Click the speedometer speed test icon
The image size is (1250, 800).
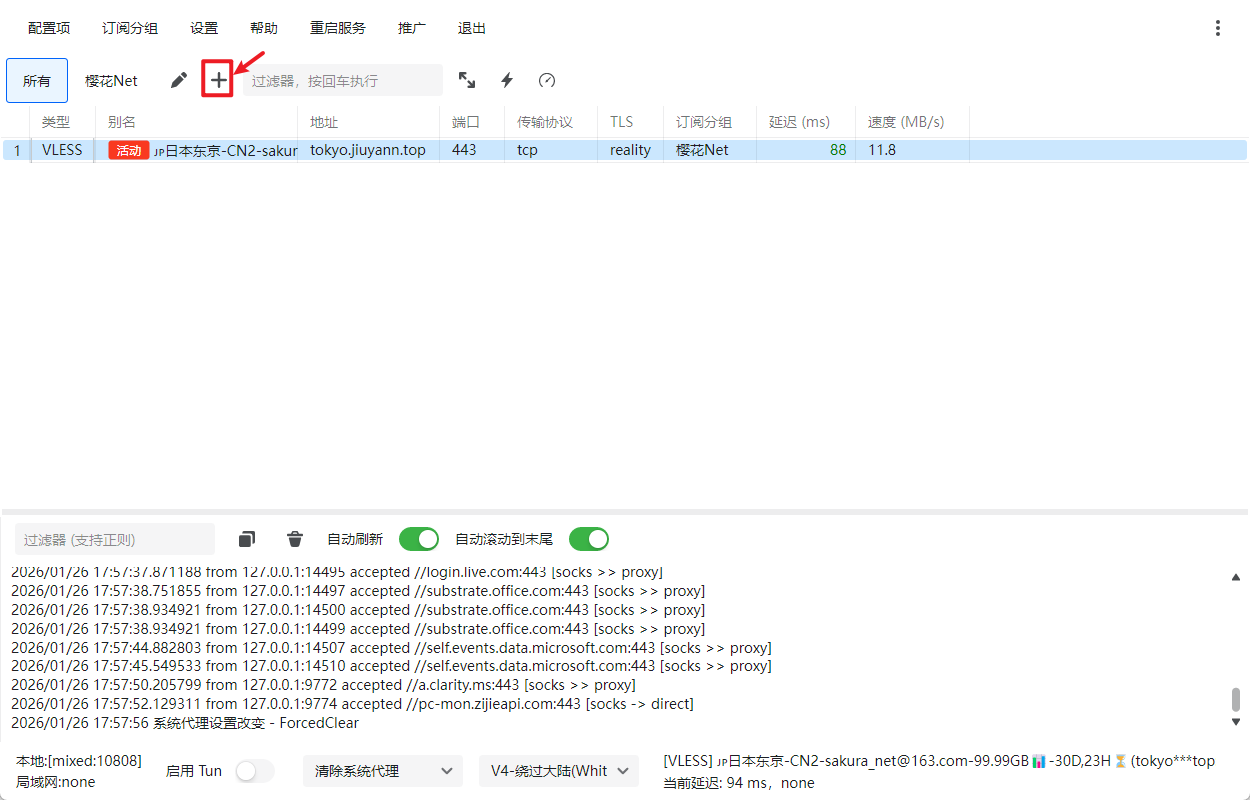click(x=546, y=80)
